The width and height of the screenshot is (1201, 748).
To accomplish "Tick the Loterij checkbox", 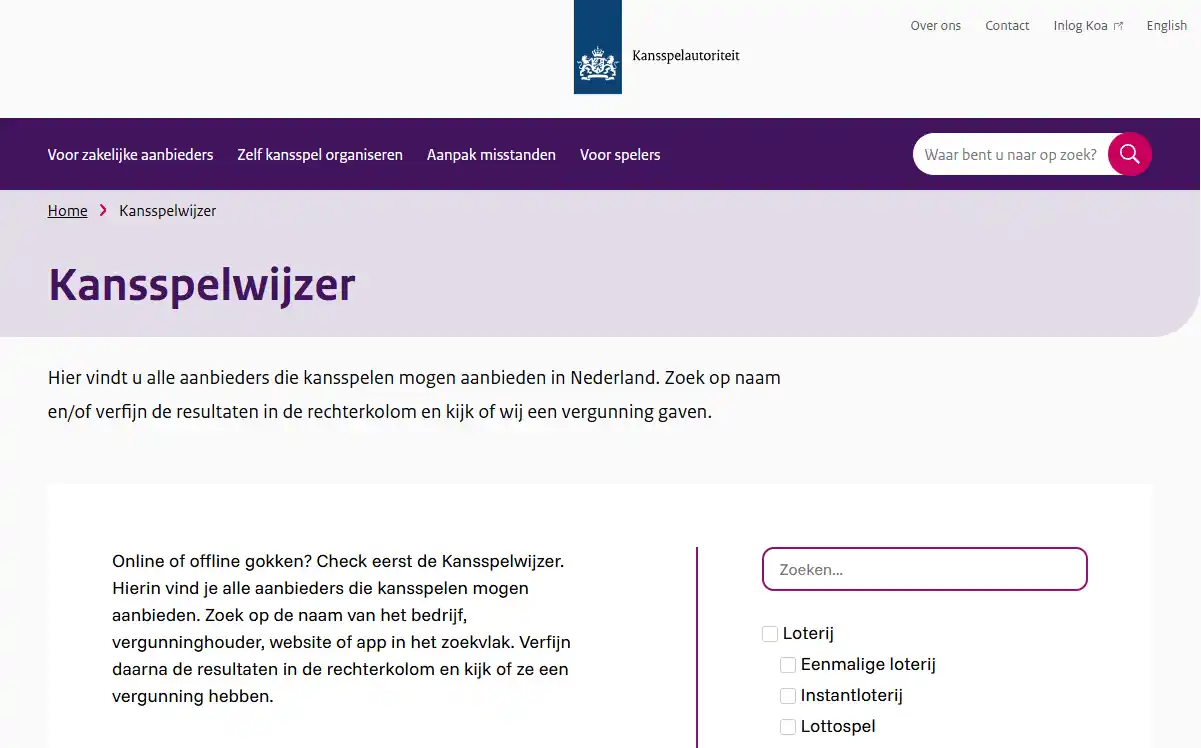I will click(x=770, y=633).
